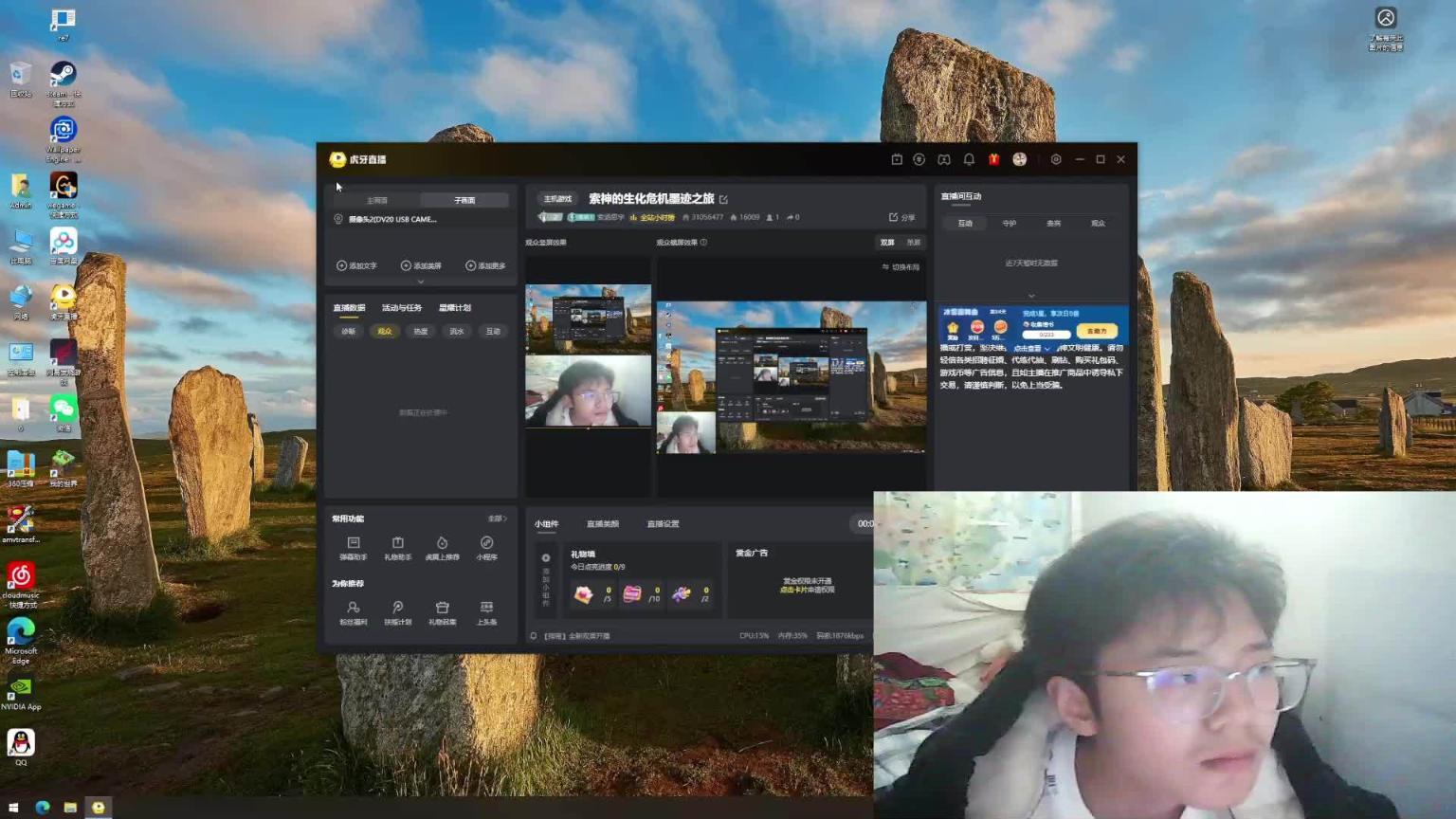Click the 分享 share button
This screenshot has height=819, width=1456.
tap(901, 217)
